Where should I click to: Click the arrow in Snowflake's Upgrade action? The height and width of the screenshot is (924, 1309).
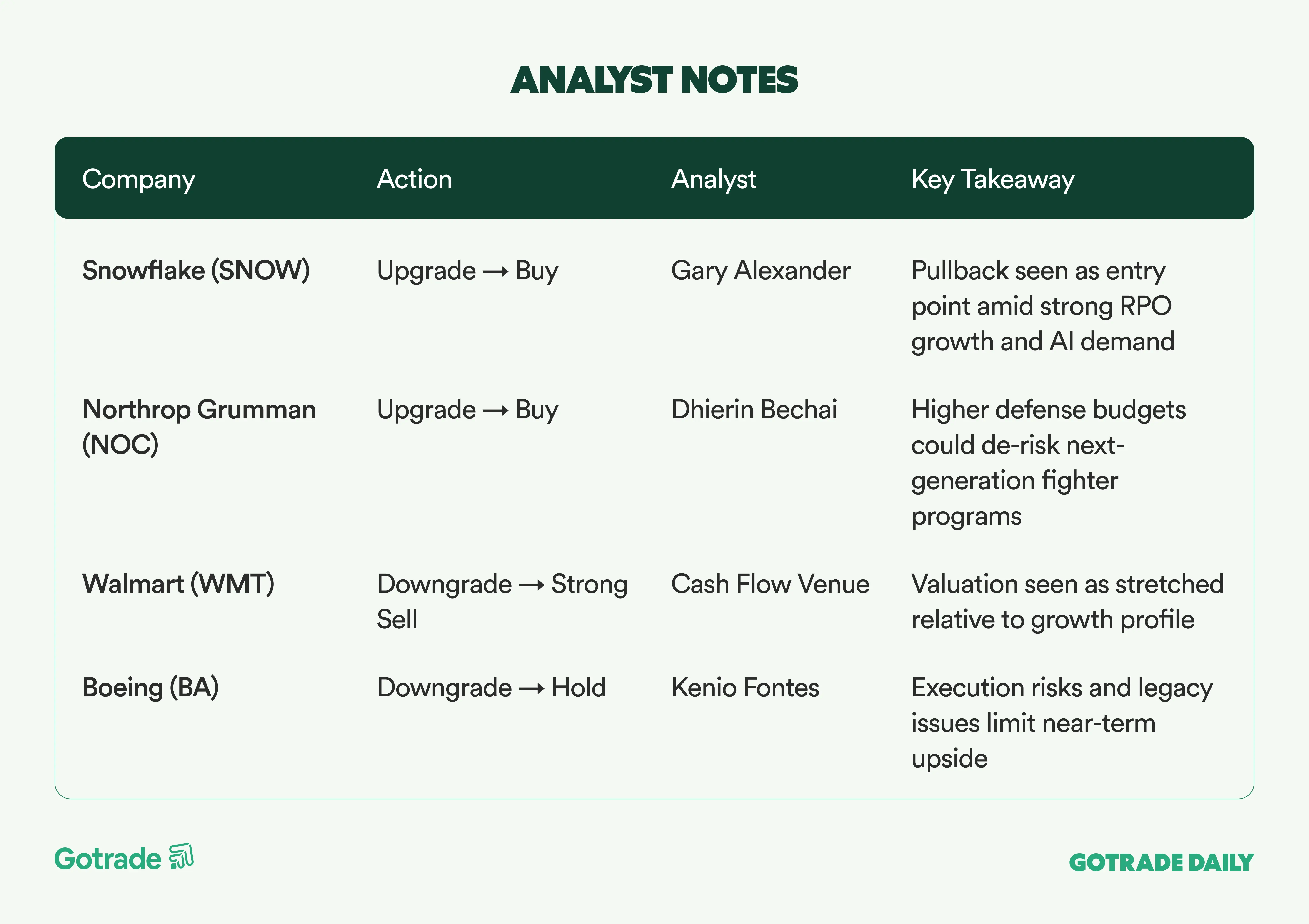495,272
